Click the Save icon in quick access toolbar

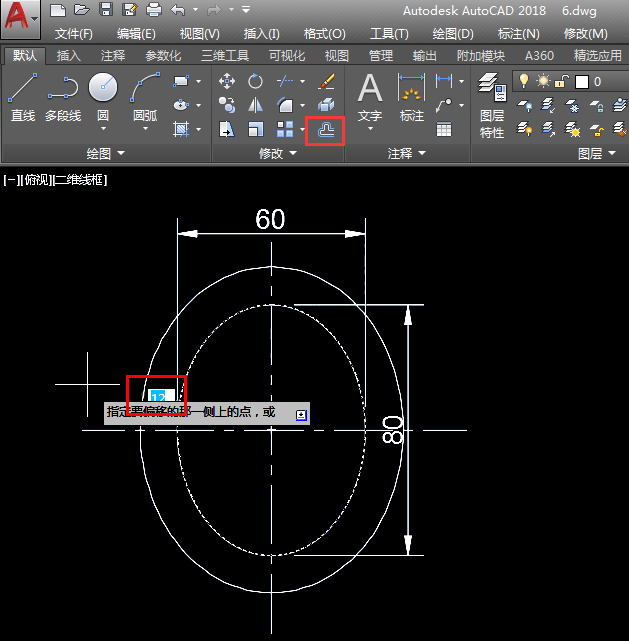[105, 10]
